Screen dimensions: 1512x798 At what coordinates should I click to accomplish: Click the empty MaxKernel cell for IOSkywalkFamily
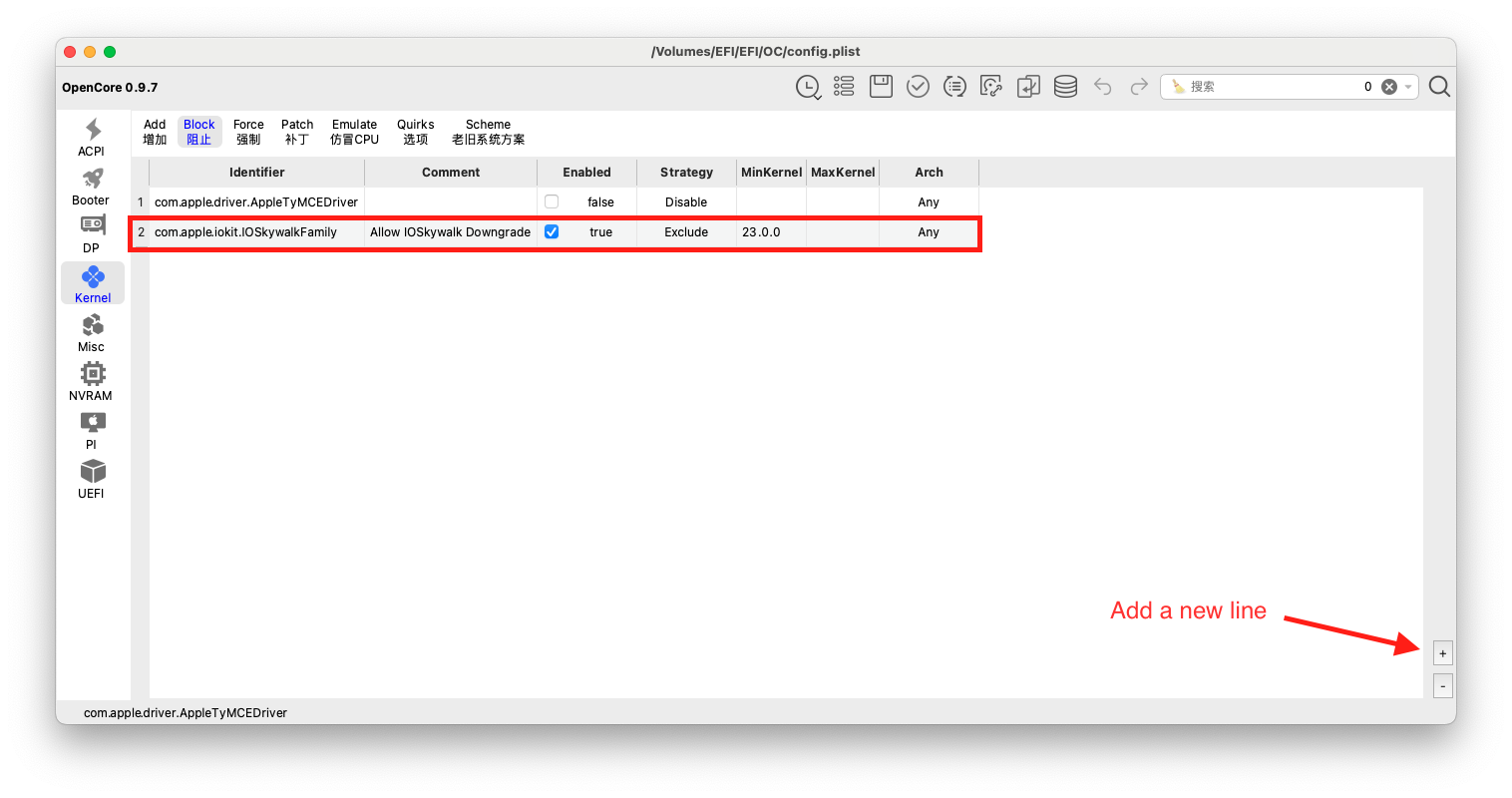843,231
